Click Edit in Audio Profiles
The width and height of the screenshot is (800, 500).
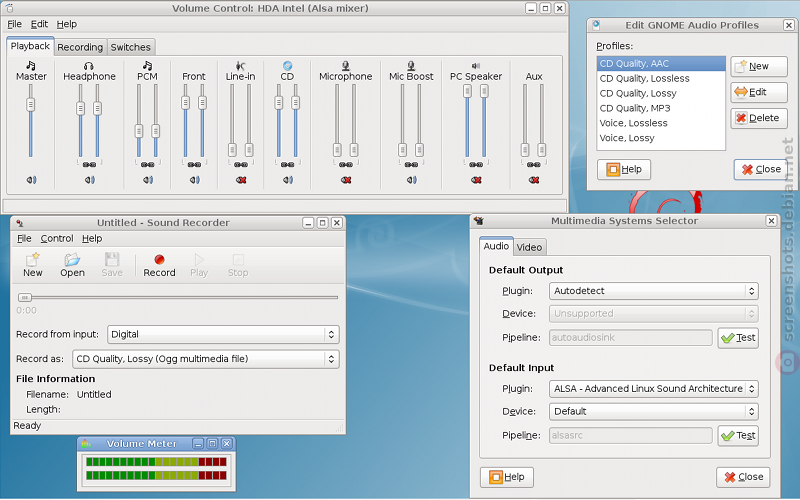pyautogui.click(x=759, y=92)
